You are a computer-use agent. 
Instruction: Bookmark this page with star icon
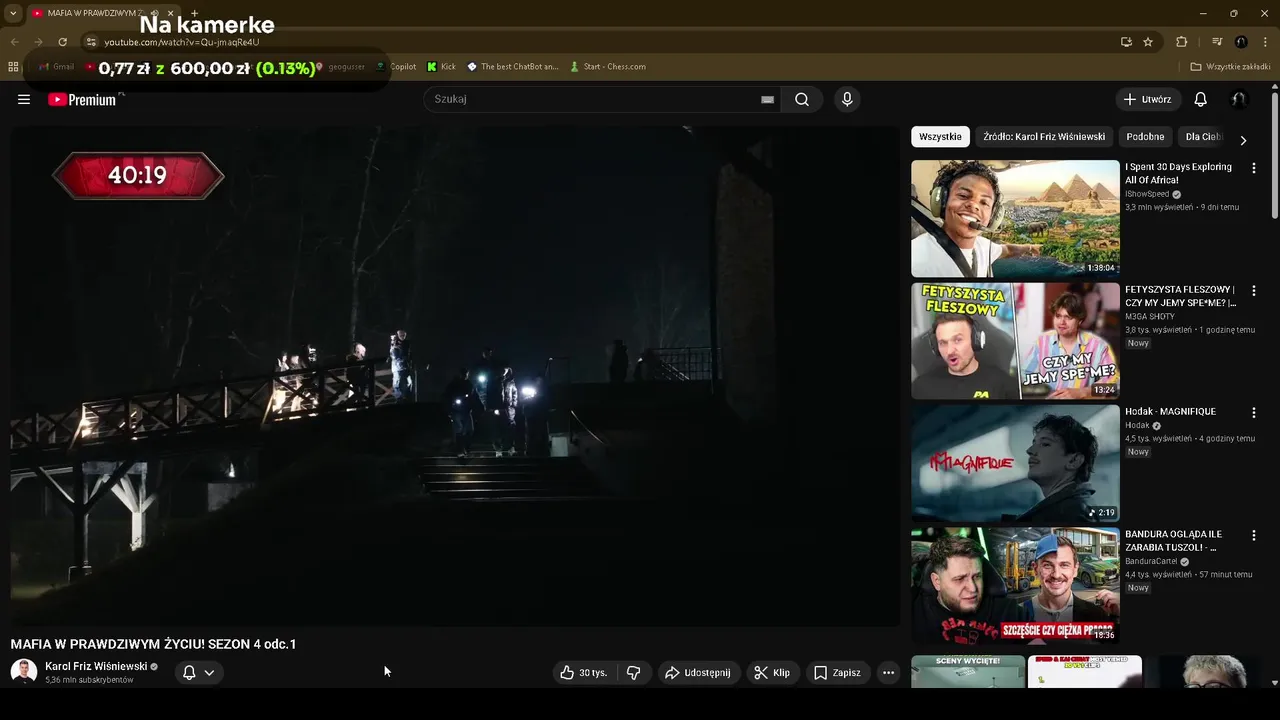tap(1148, 42)
